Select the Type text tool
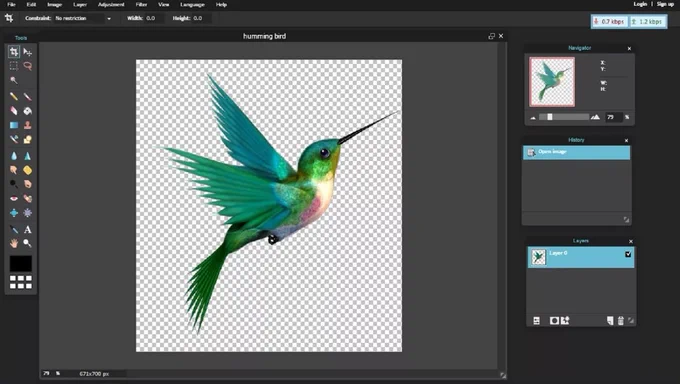 pyautogui.click(x=27, y=230)
